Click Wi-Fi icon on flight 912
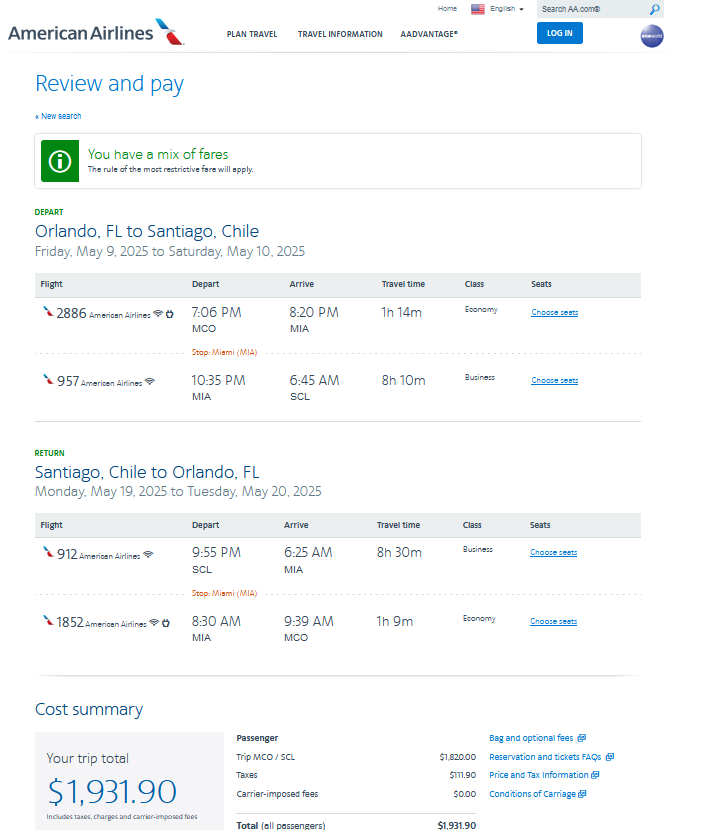 148,555
